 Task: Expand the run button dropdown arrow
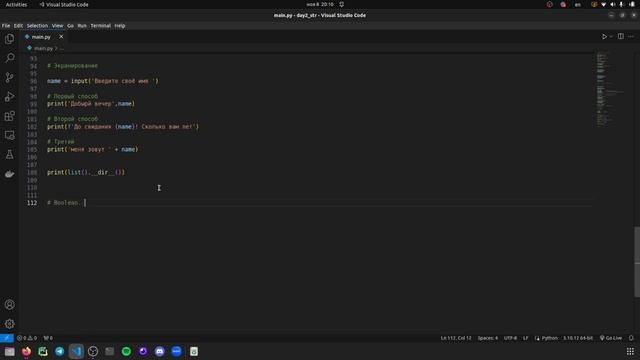click(x=611, y=37)
